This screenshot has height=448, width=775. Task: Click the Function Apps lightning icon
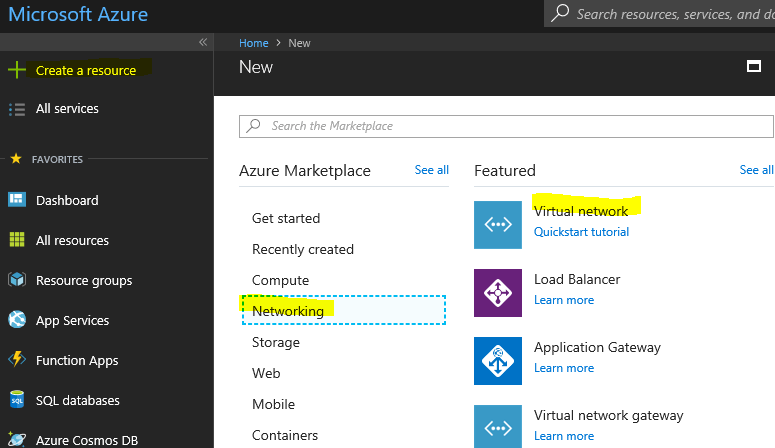coord(17,359)
